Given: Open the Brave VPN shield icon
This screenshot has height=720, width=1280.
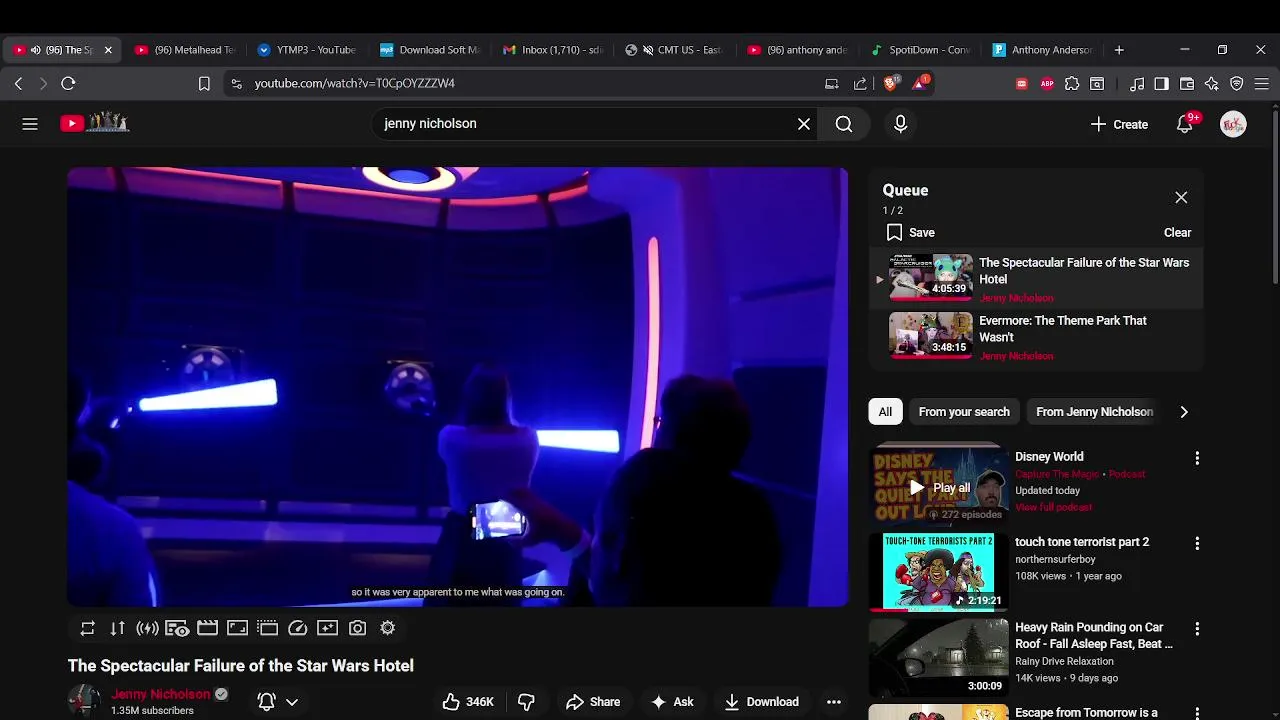Looking at the screenshot, I should click(x=1237, y=84).
